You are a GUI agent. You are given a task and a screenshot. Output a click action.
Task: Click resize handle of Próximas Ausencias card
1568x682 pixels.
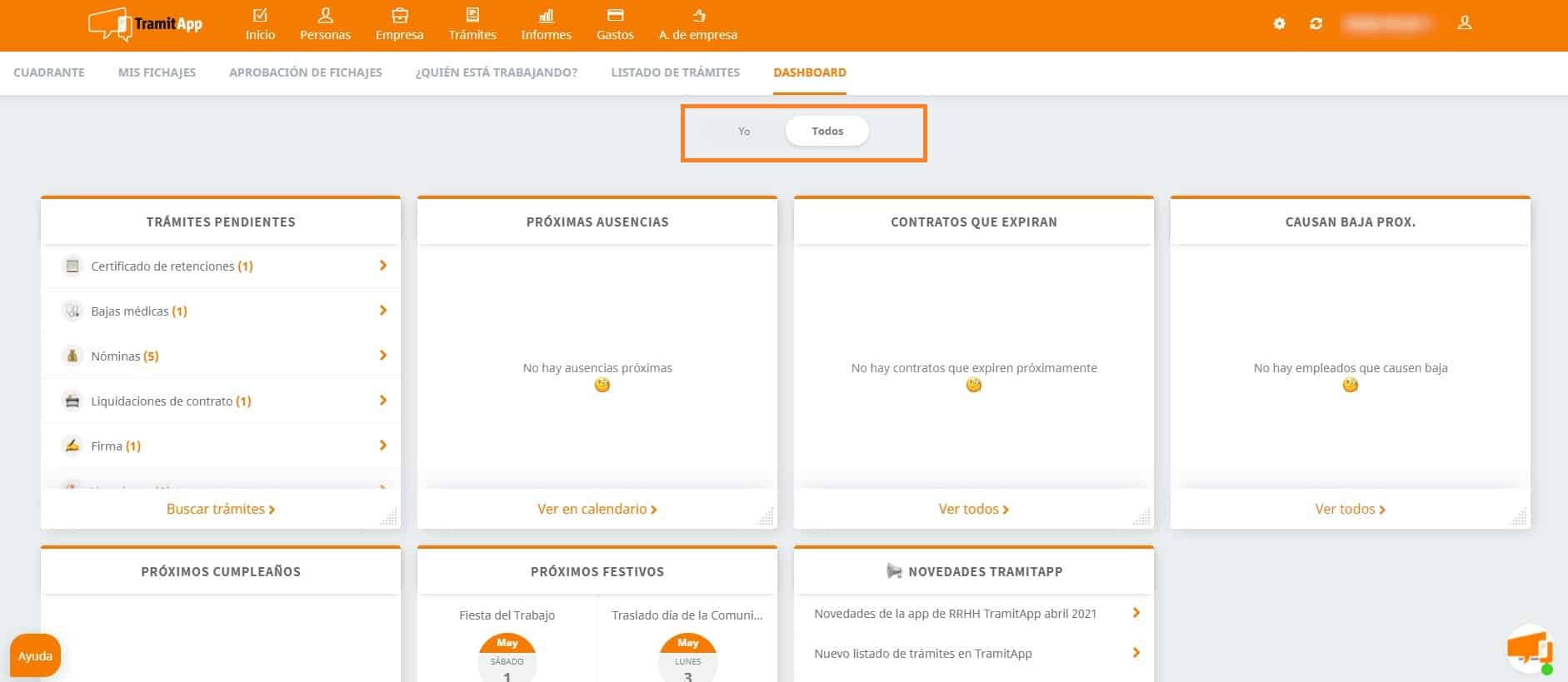(766, 517)
